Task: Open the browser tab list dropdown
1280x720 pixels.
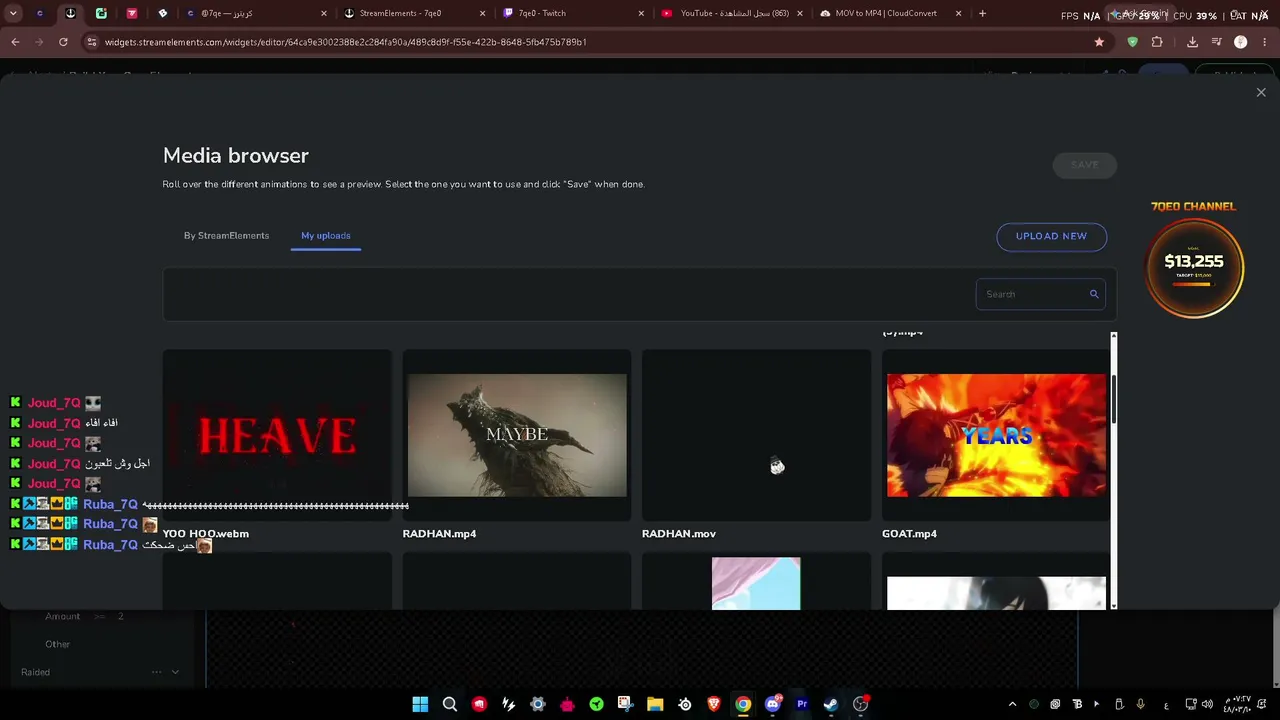Action: tap(13, 13)
